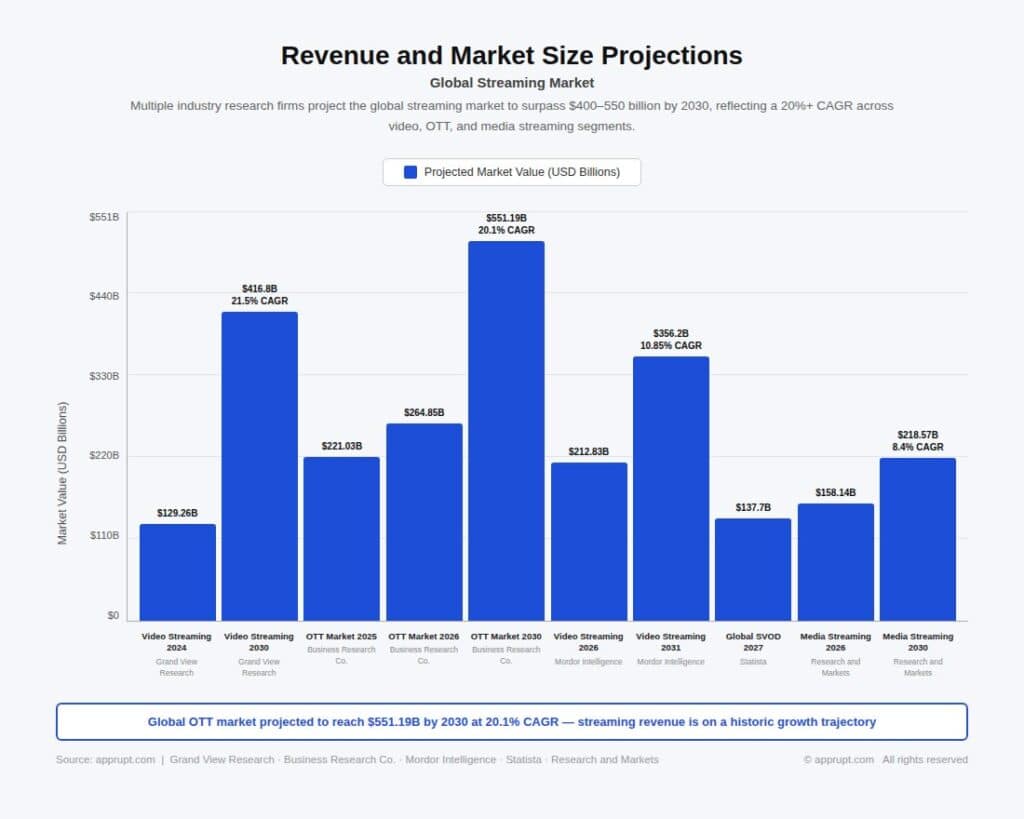Click the OTT Market 2025 bar
The width and height of the screenshot is (1024, 819).
pos(341,539)
